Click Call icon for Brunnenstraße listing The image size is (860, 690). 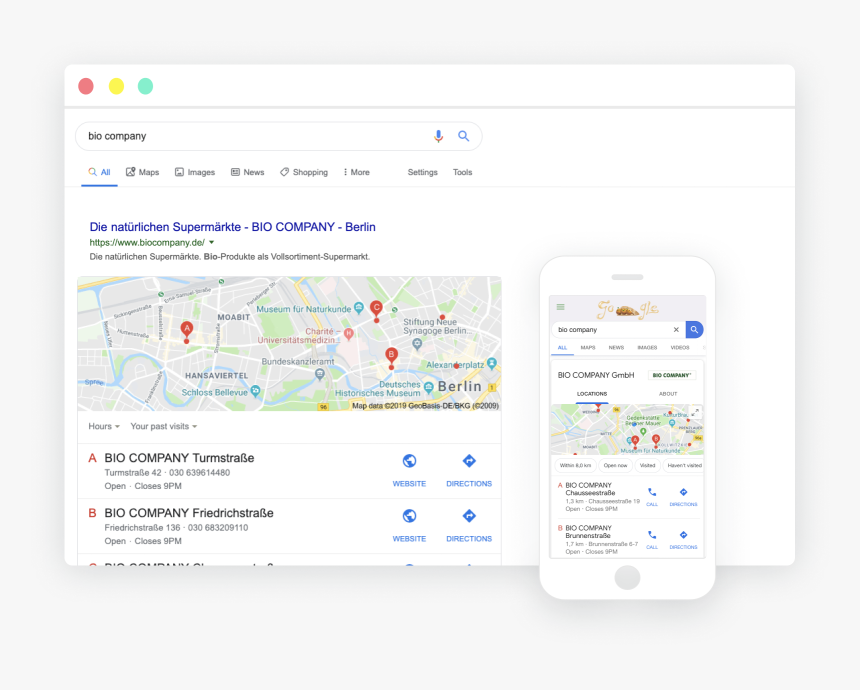652,535
